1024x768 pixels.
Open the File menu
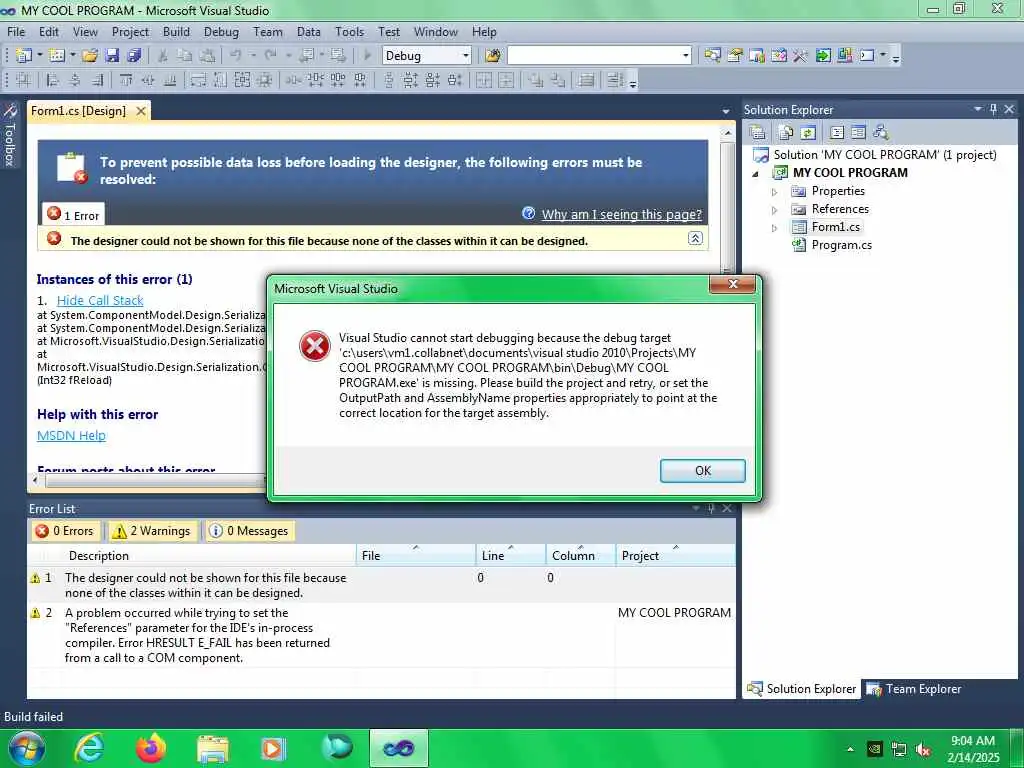[16, 31]
